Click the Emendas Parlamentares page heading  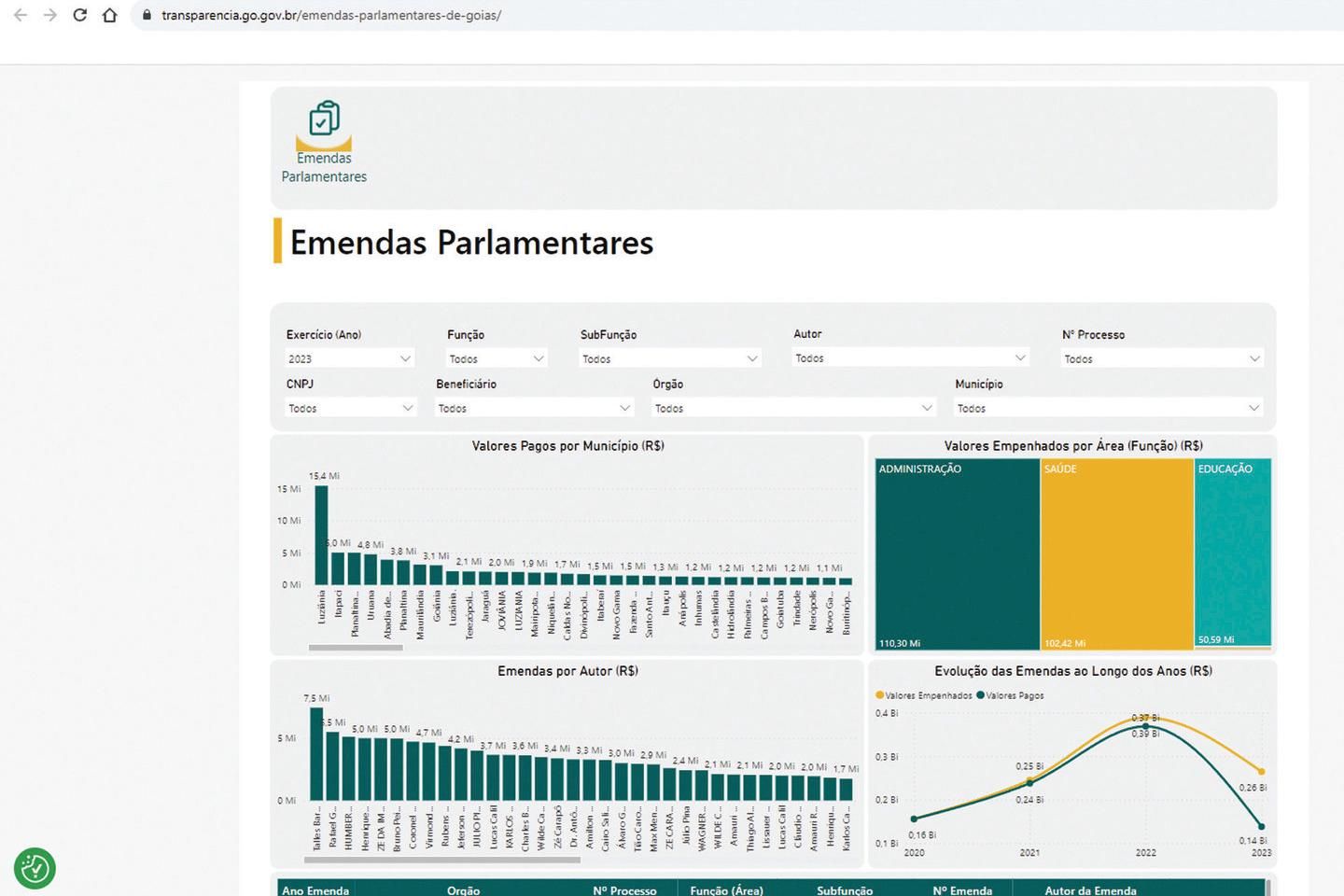(x=471, y=243)
